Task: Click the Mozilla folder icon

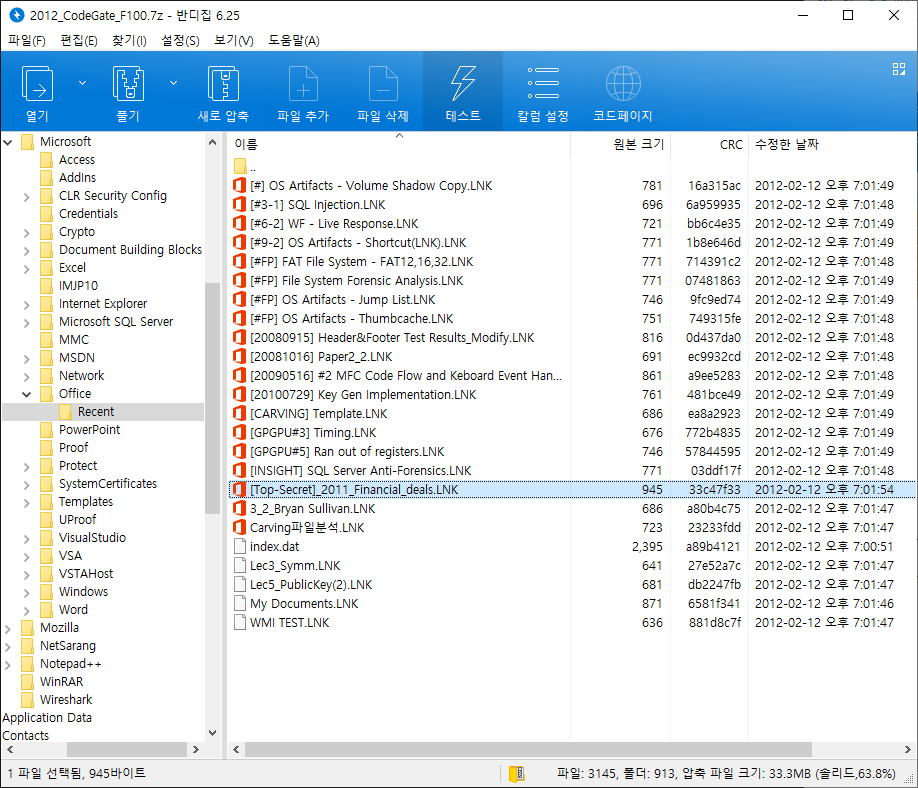Action: pyautogui.click(x=28, y=628)
